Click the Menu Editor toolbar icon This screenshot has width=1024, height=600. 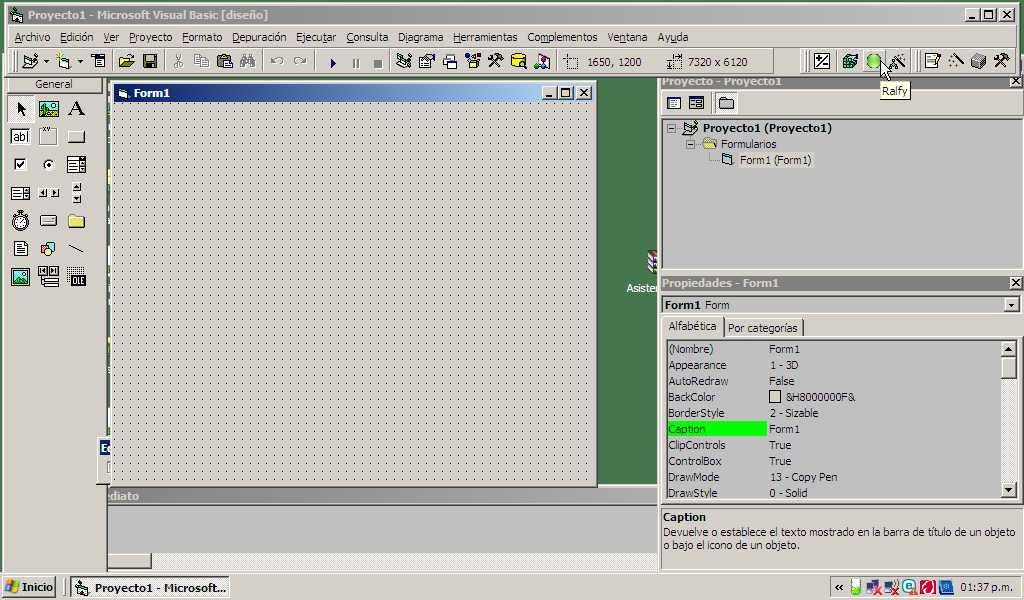[x=99, y=62]
